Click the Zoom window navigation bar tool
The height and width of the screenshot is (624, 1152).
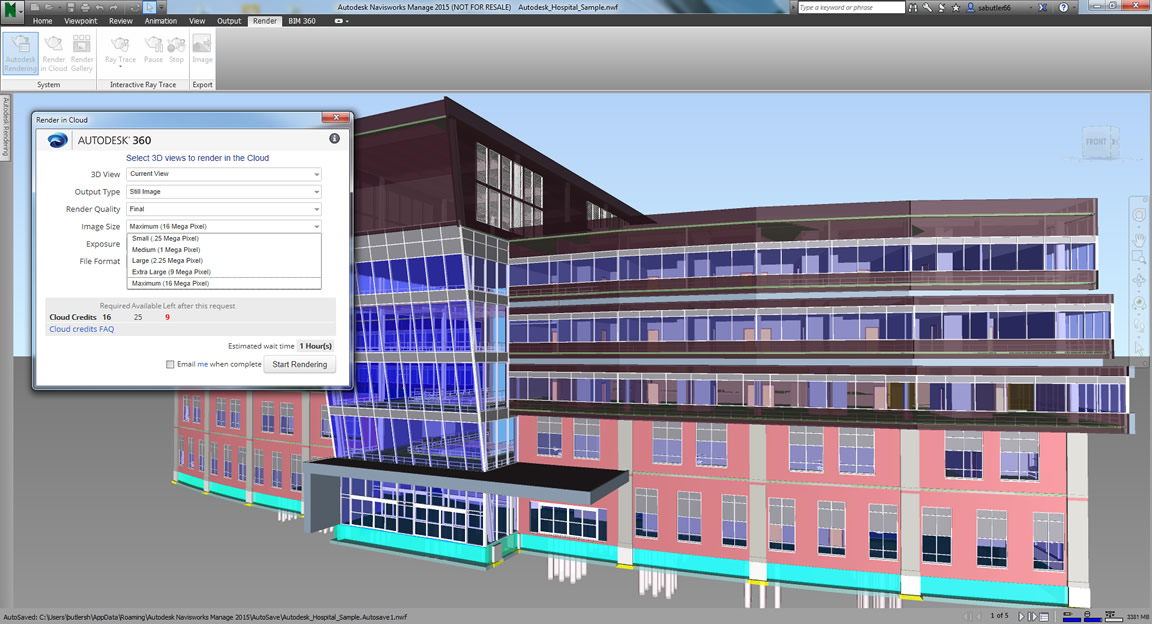tap(1139, 257)
